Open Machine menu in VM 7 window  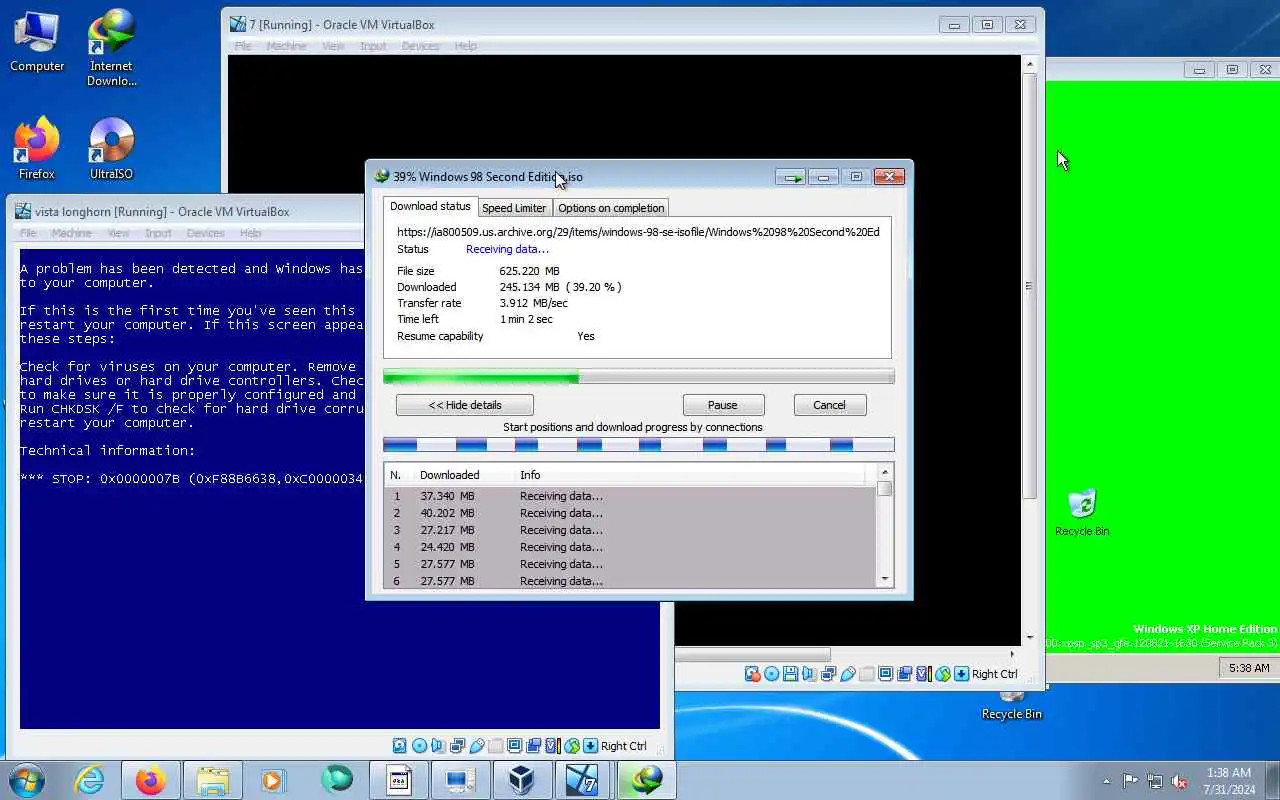tap(285, 46)
